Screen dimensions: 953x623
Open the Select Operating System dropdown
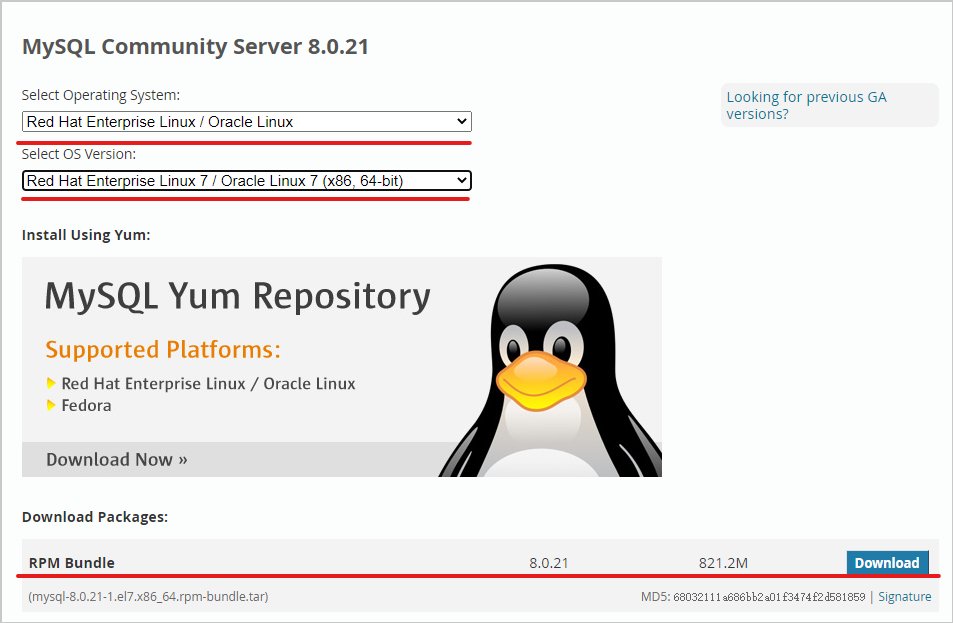coord(247,122)
